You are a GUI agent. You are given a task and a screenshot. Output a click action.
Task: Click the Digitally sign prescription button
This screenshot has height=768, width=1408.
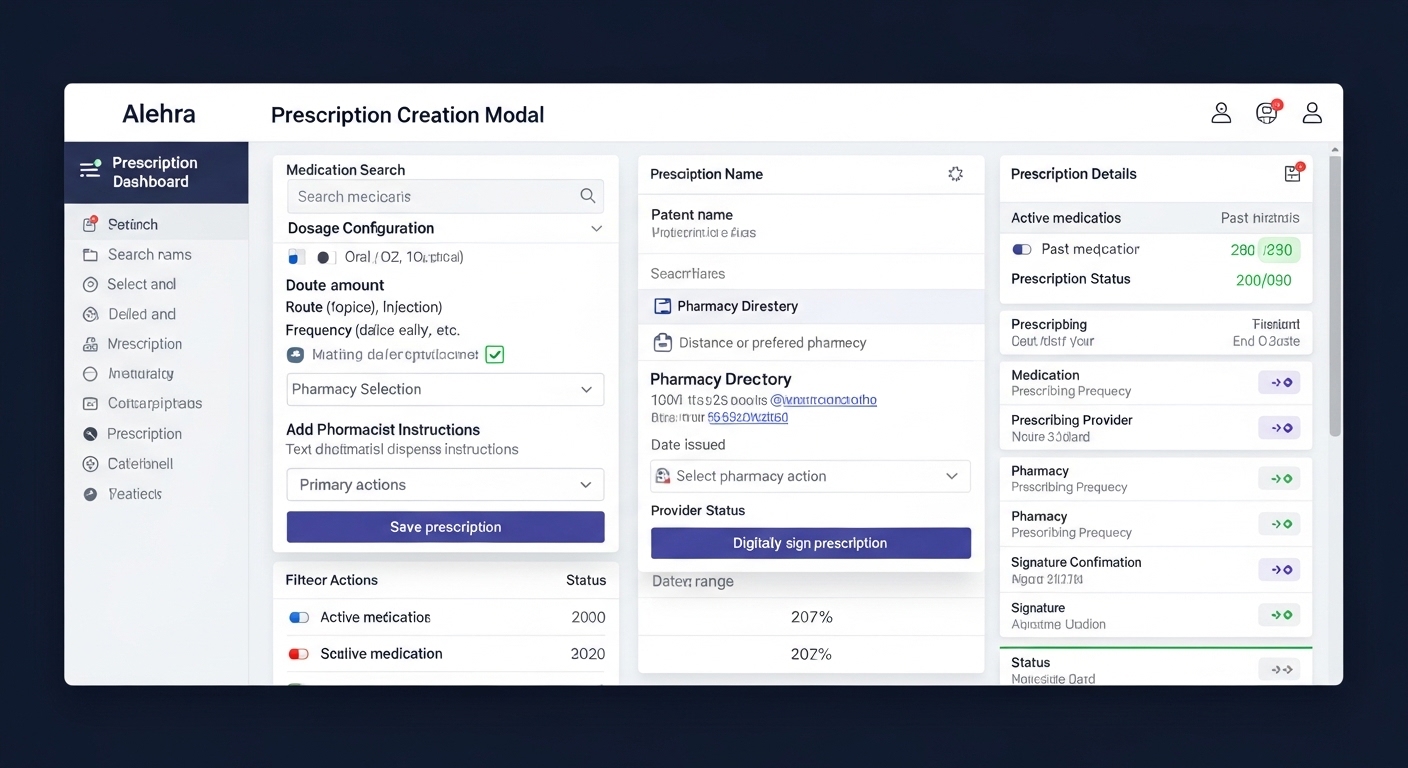(x=810, y=543)
